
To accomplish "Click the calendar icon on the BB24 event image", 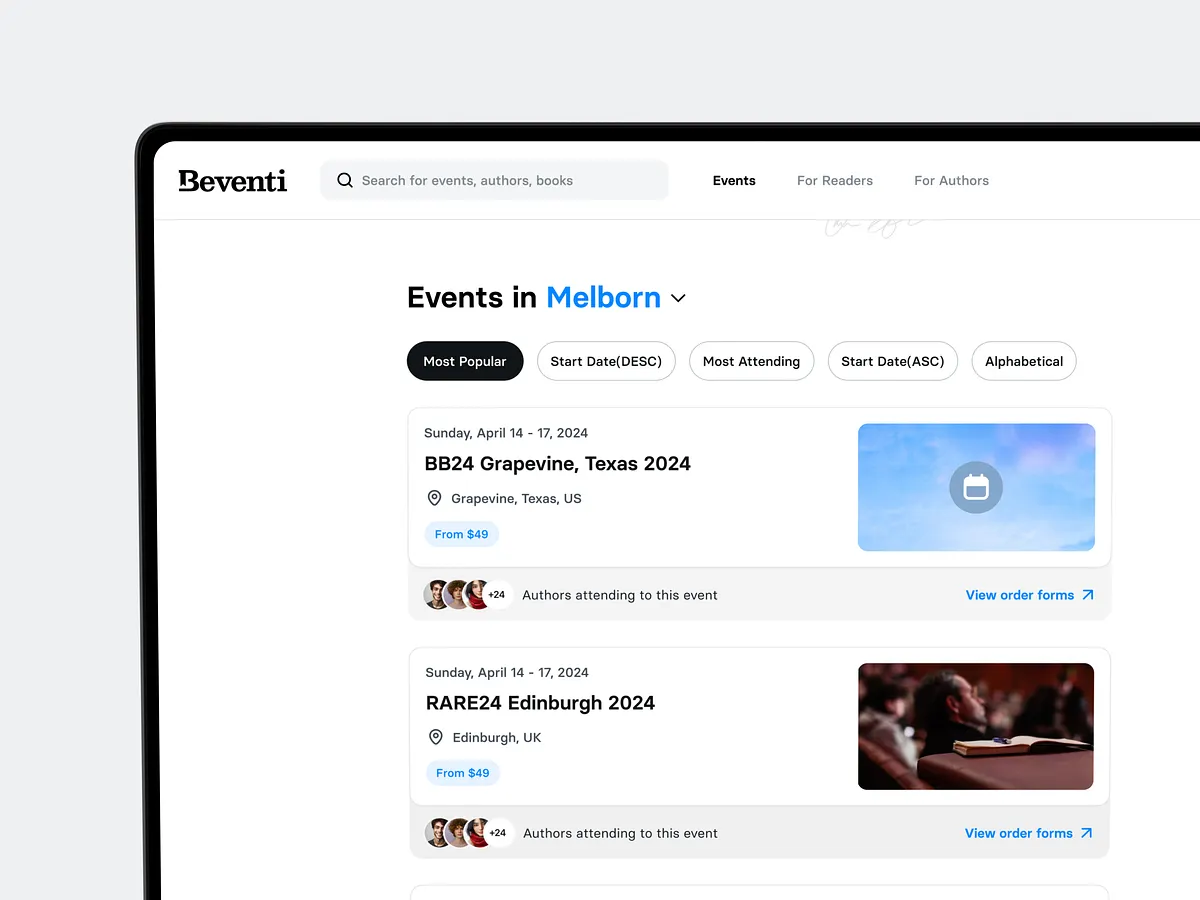I will (975, 487).
